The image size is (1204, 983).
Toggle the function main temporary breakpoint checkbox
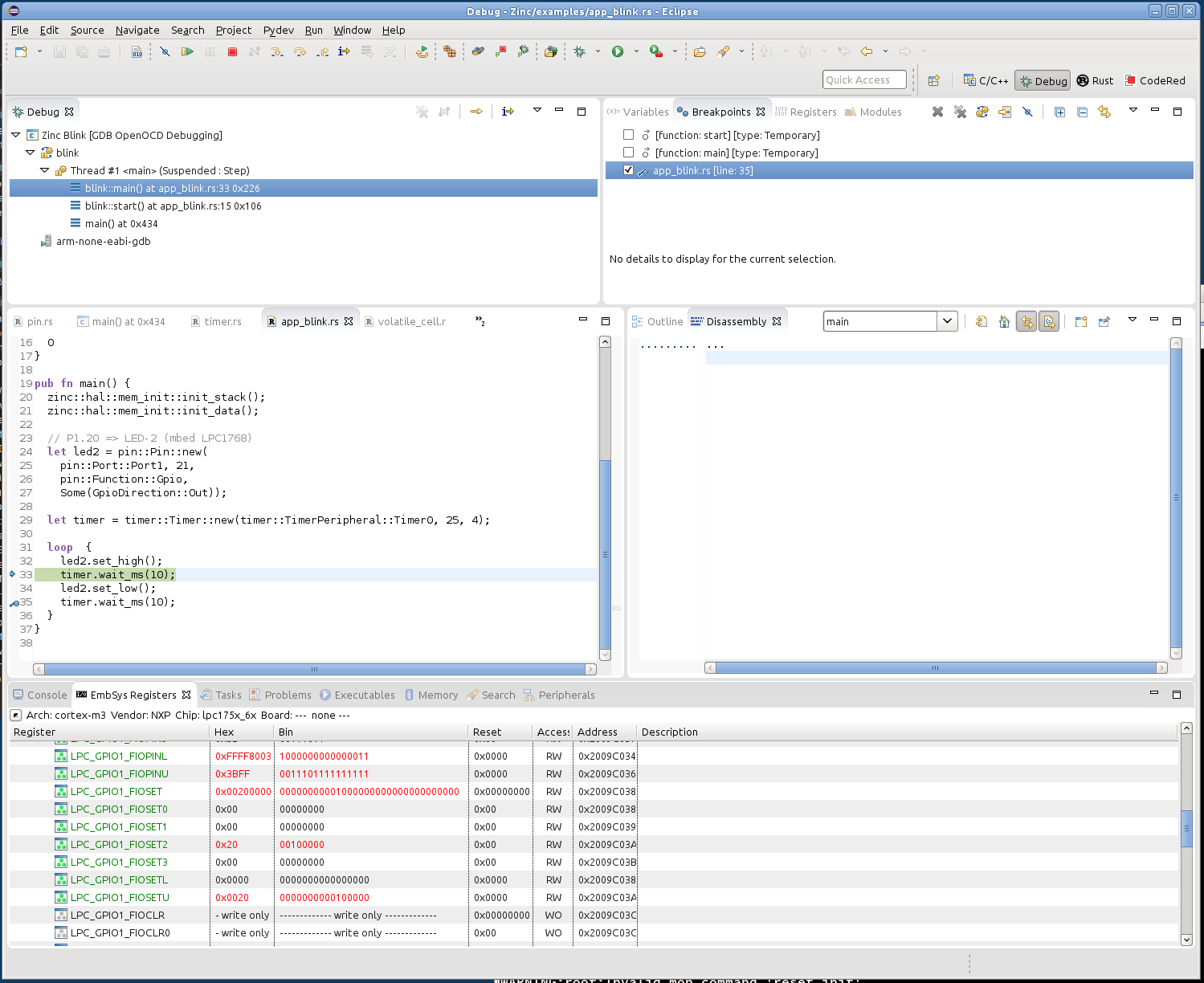629,153
